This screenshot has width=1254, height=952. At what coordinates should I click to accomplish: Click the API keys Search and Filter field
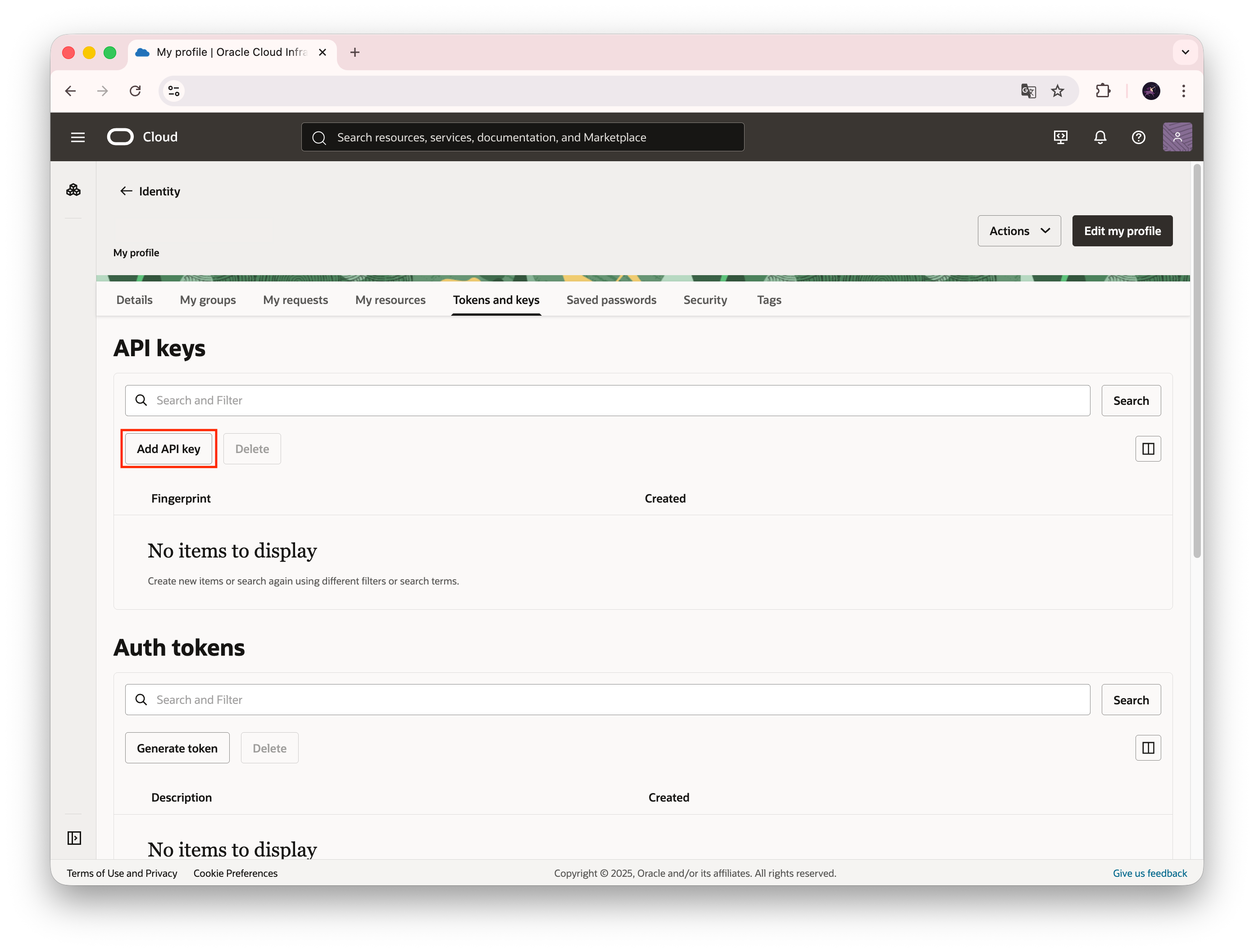(607, 401)
